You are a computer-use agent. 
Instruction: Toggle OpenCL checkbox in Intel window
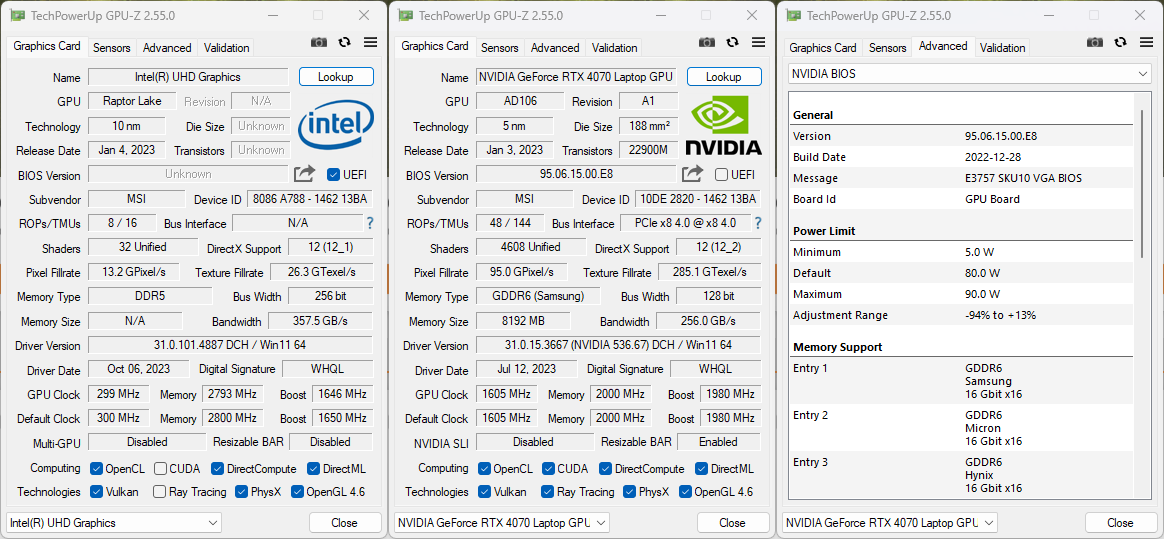point(96,468)
